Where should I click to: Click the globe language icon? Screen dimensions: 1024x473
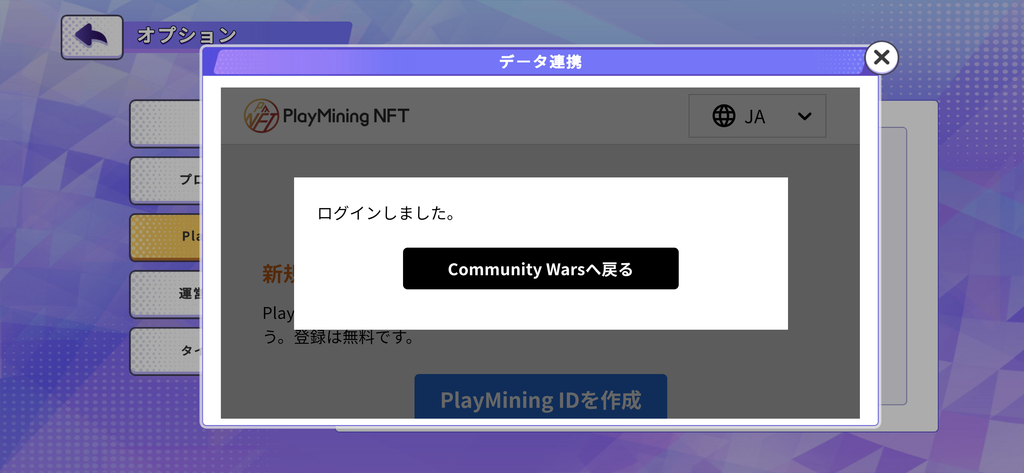[x=724, y=116]
